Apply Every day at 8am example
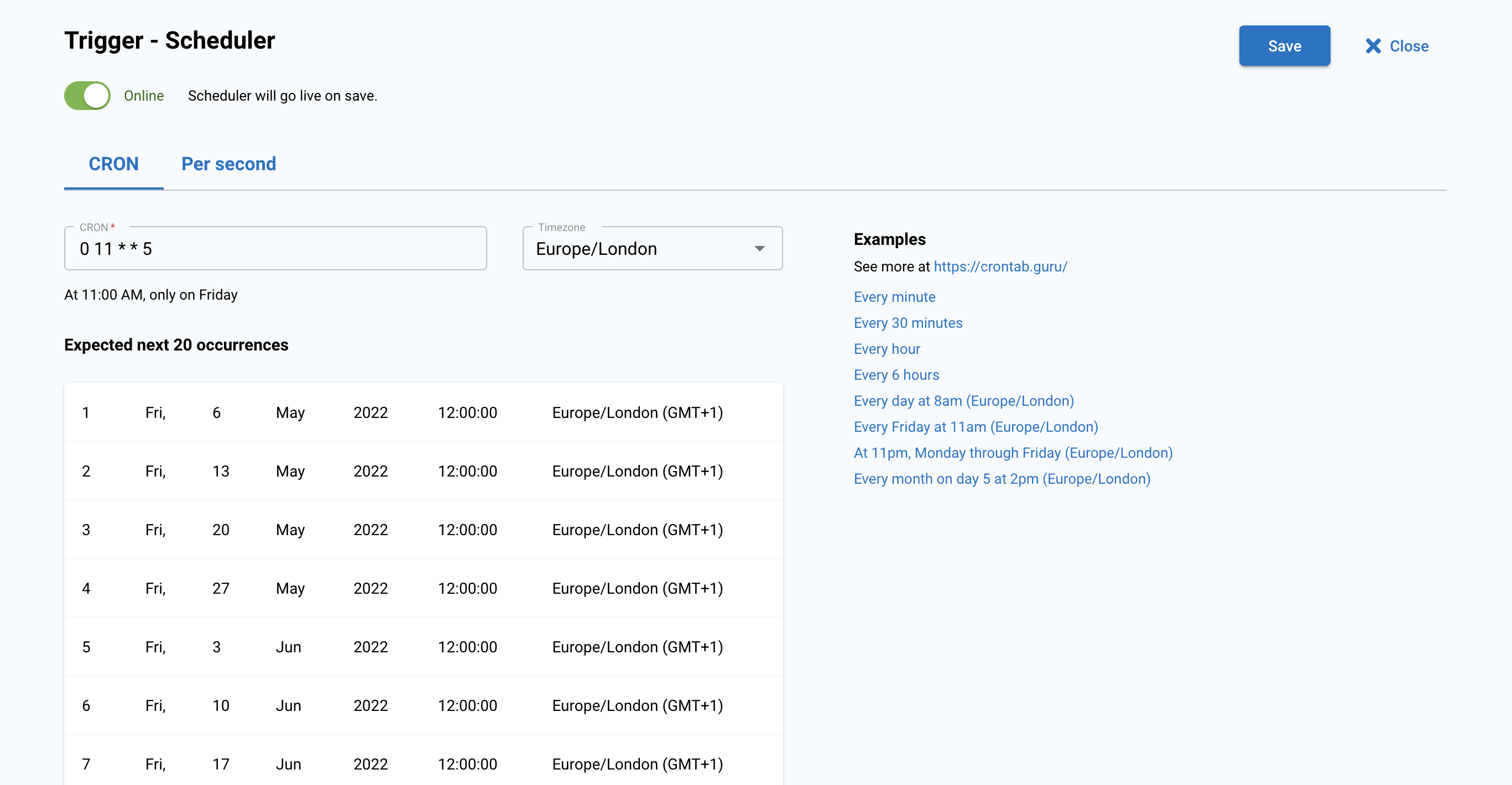This screenshot has width=1512, height=785. click(x=964, y=401)
